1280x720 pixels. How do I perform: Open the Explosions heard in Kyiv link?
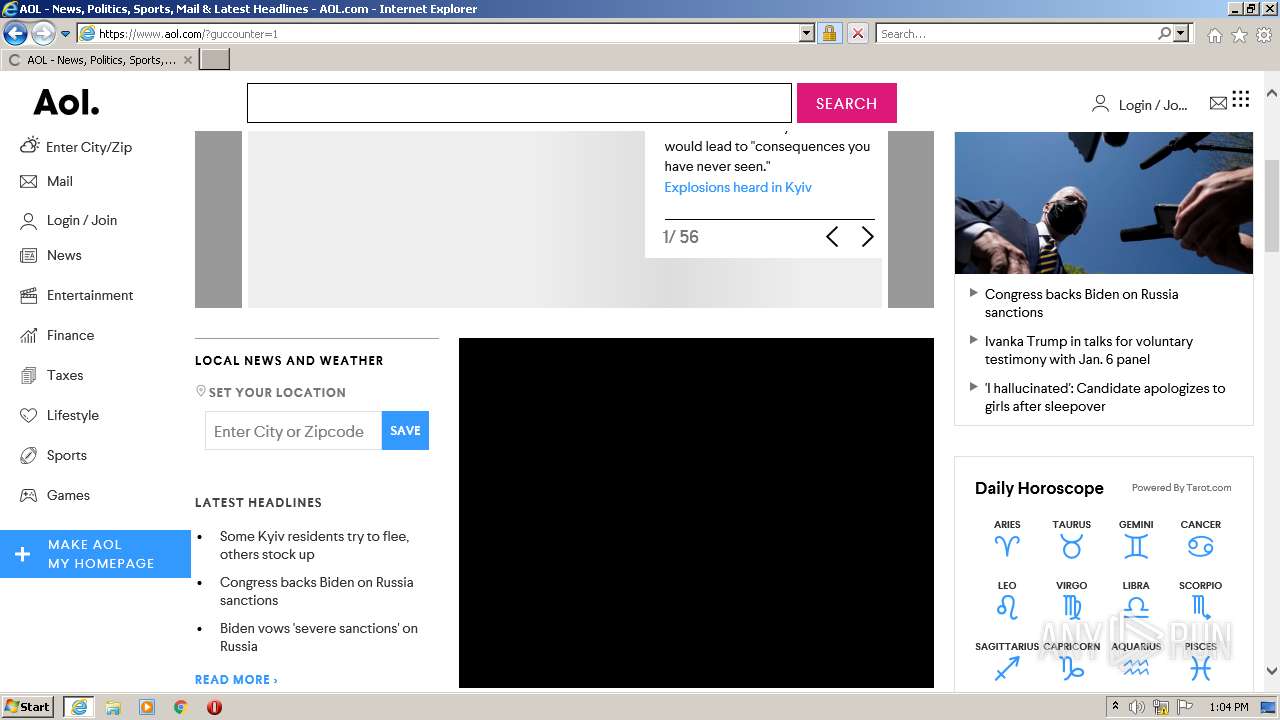point(738,187)
